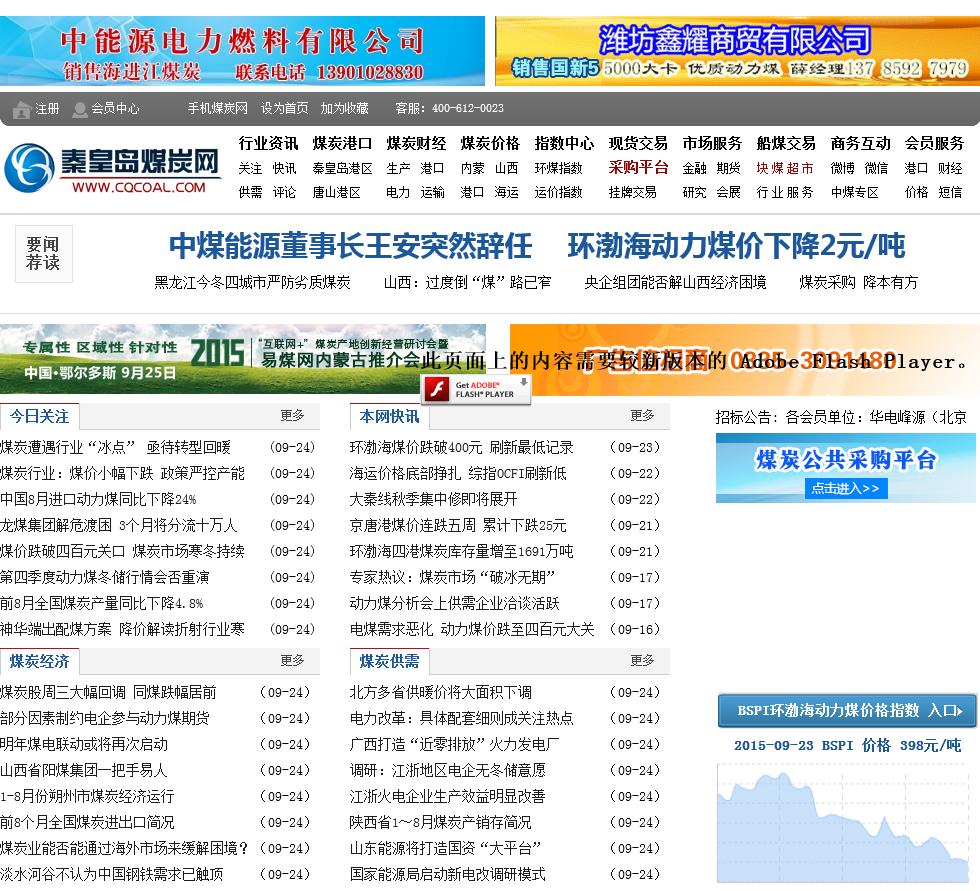Image resolution: width=980 pixels, height=891 pixels.
Task: Open headline 环渤海动力煤价下降2元/吨
Action: click(x=736, y=246)
